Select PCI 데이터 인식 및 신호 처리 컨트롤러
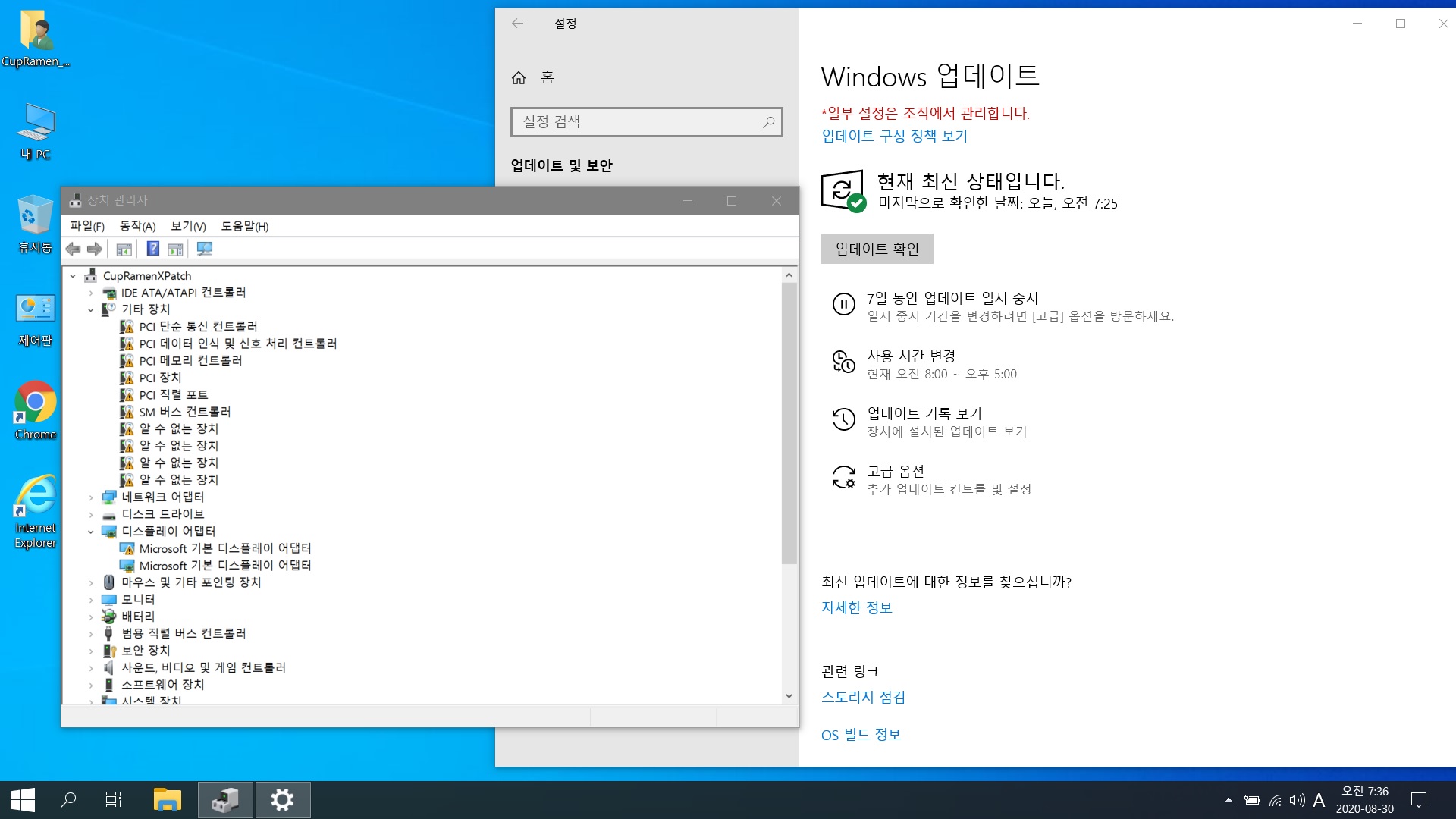This screenshot has height=819, width=1456. pos(238,344)
